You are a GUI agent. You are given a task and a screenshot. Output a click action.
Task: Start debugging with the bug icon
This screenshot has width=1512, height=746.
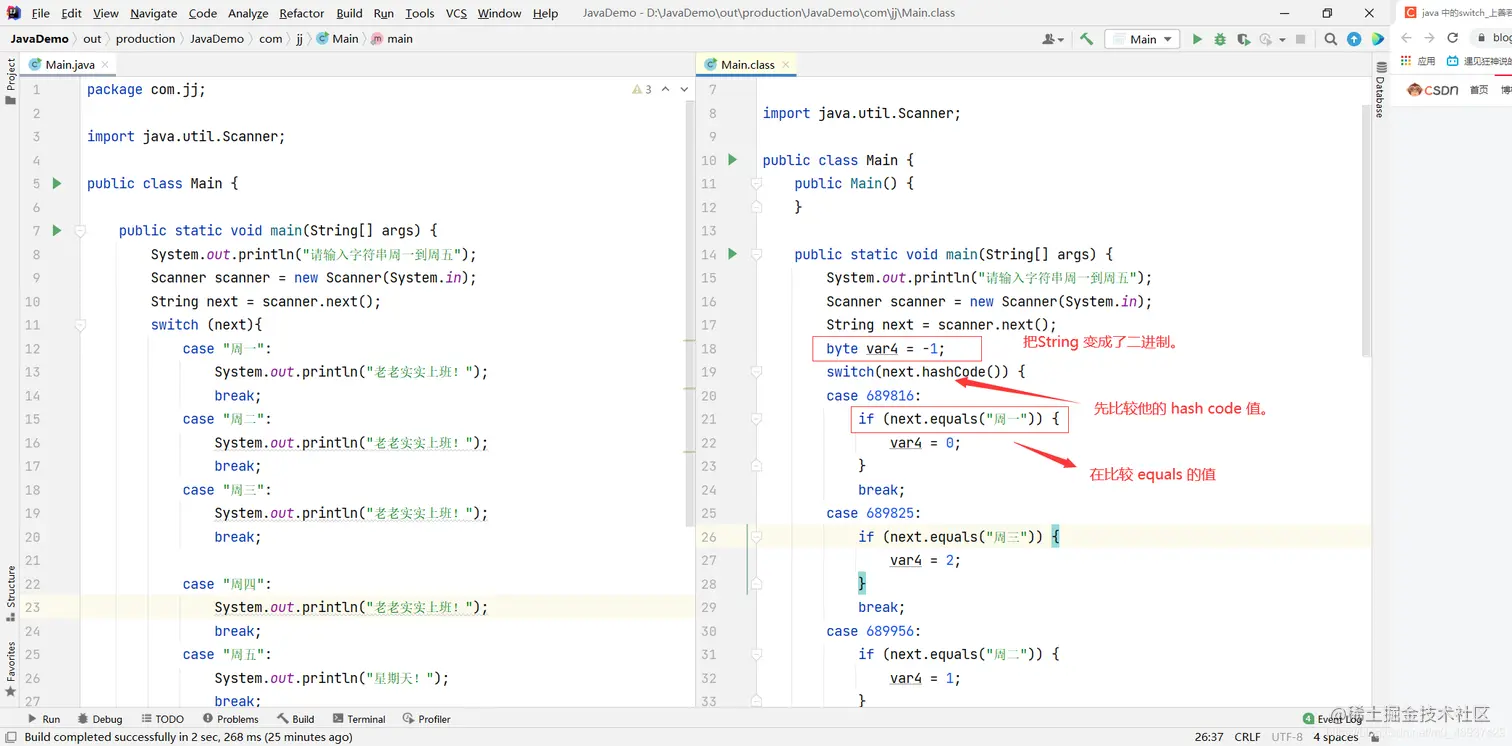click(x=1220, y=39)
